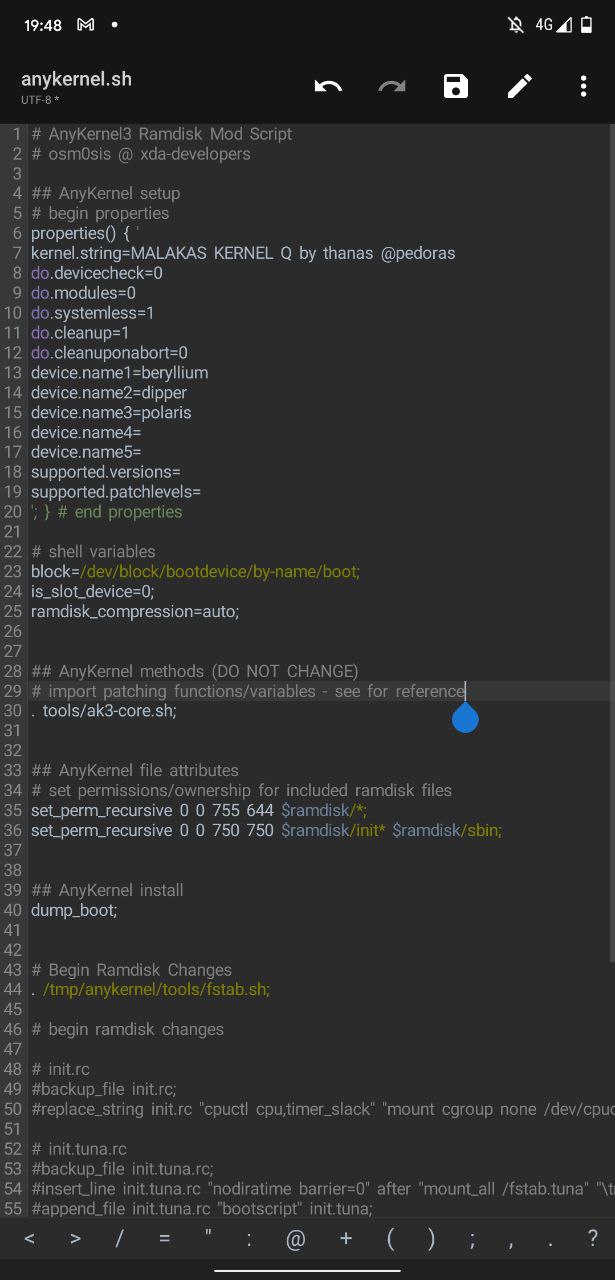Tap the Gmail notification icon in status bar
This screenshot has width=615, height=1280.
pyautogui.click(x=86, y=25)
